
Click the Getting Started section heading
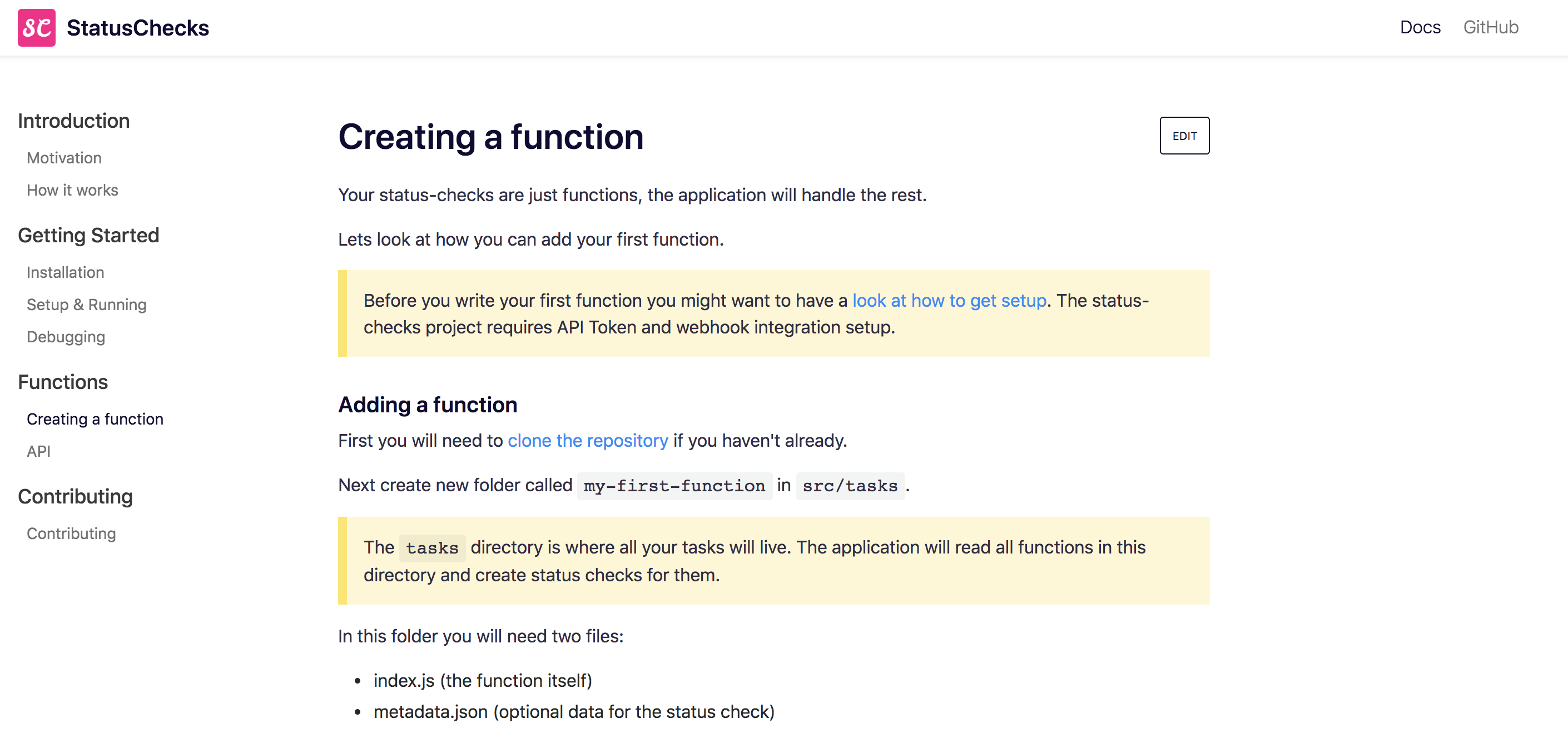tap(88, 235)
